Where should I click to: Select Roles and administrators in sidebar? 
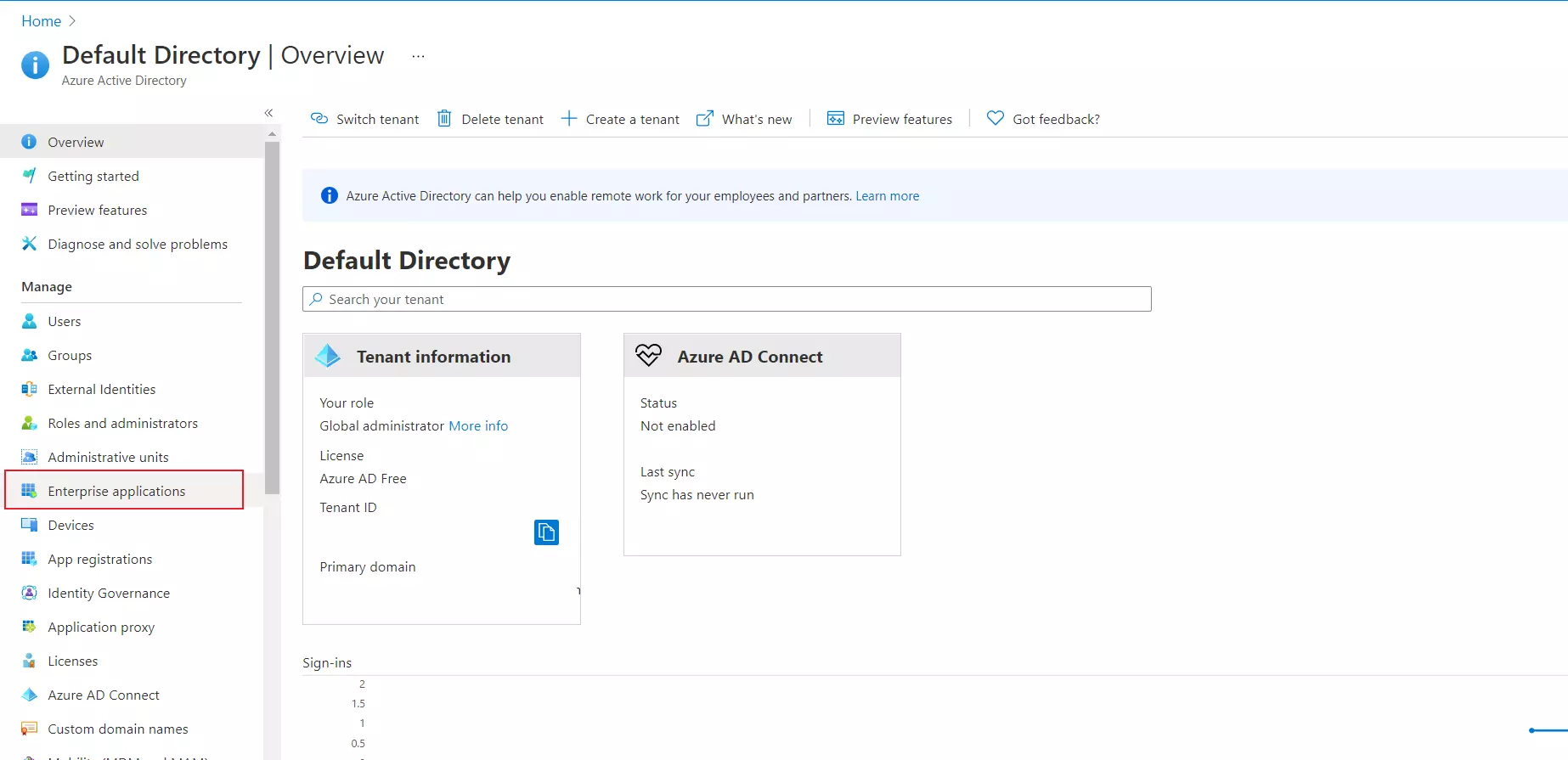point(132,423)
